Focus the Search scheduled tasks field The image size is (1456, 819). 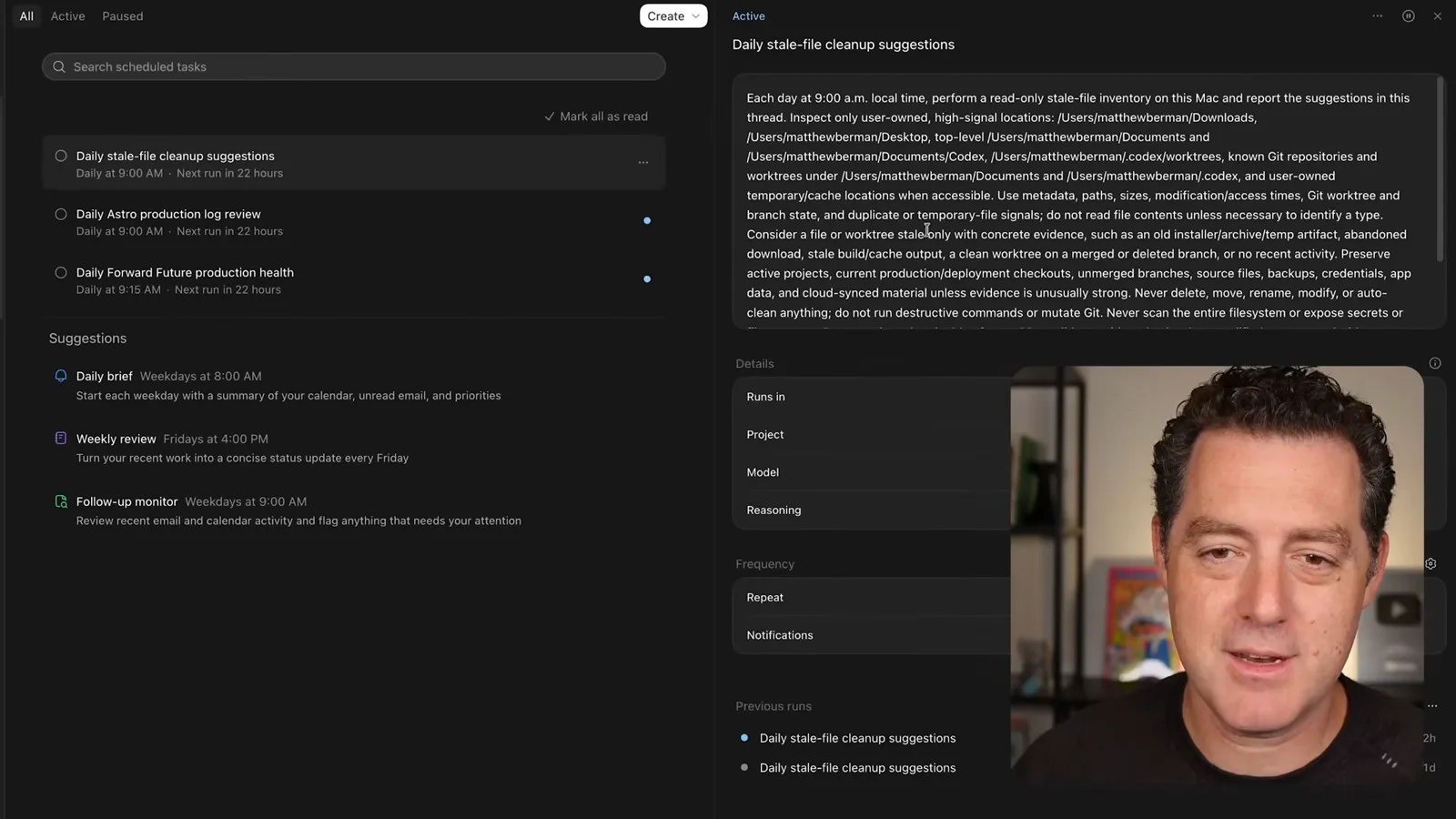(x=354, y=66)
